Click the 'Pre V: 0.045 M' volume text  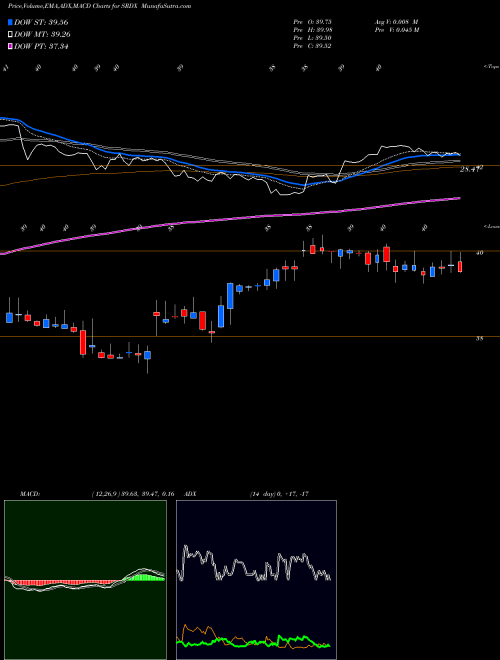(x=398, y=30)
